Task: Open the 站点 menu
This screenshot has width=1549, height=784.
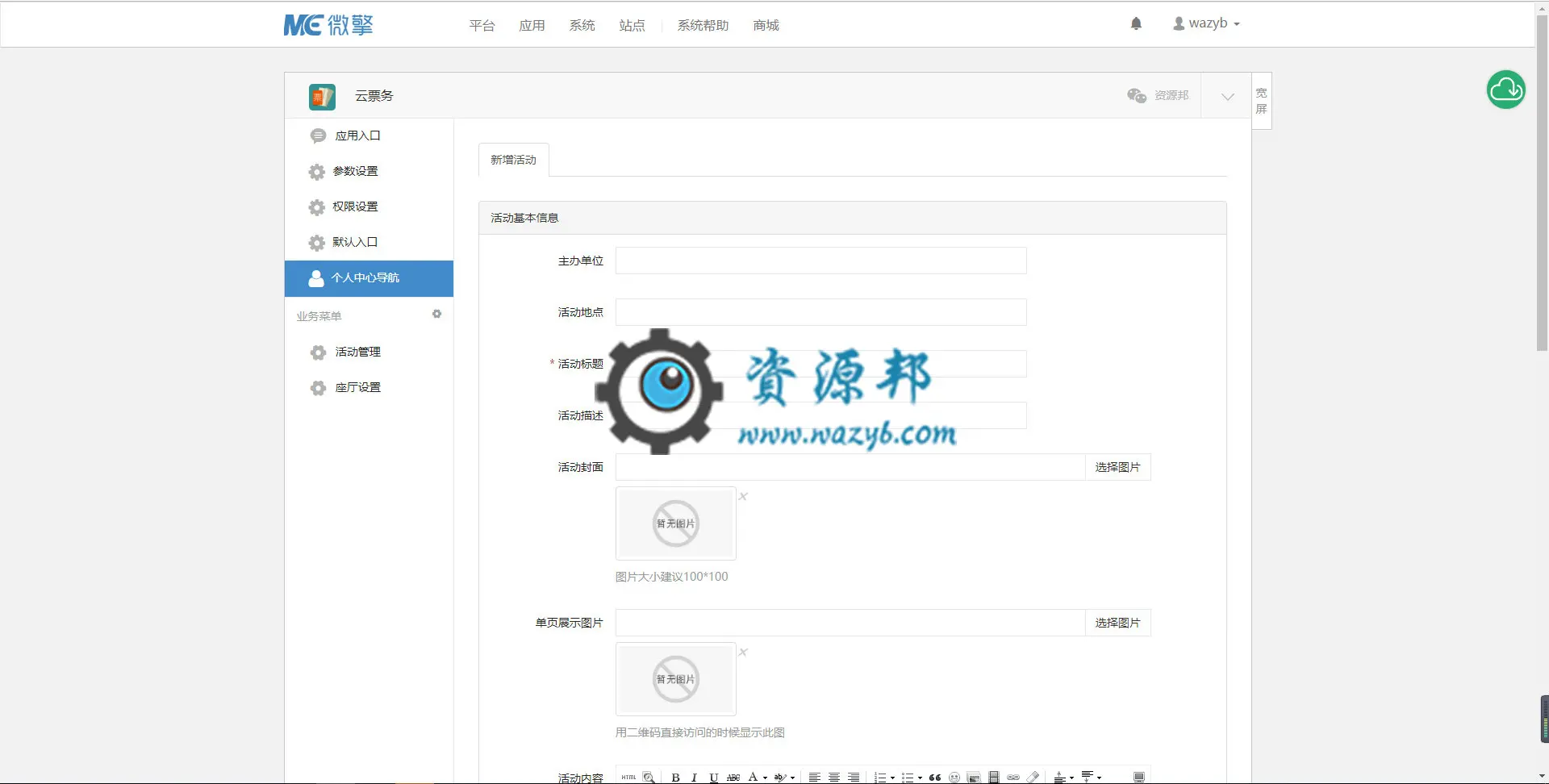Action: pyautogui.click(x=632, y=26)
